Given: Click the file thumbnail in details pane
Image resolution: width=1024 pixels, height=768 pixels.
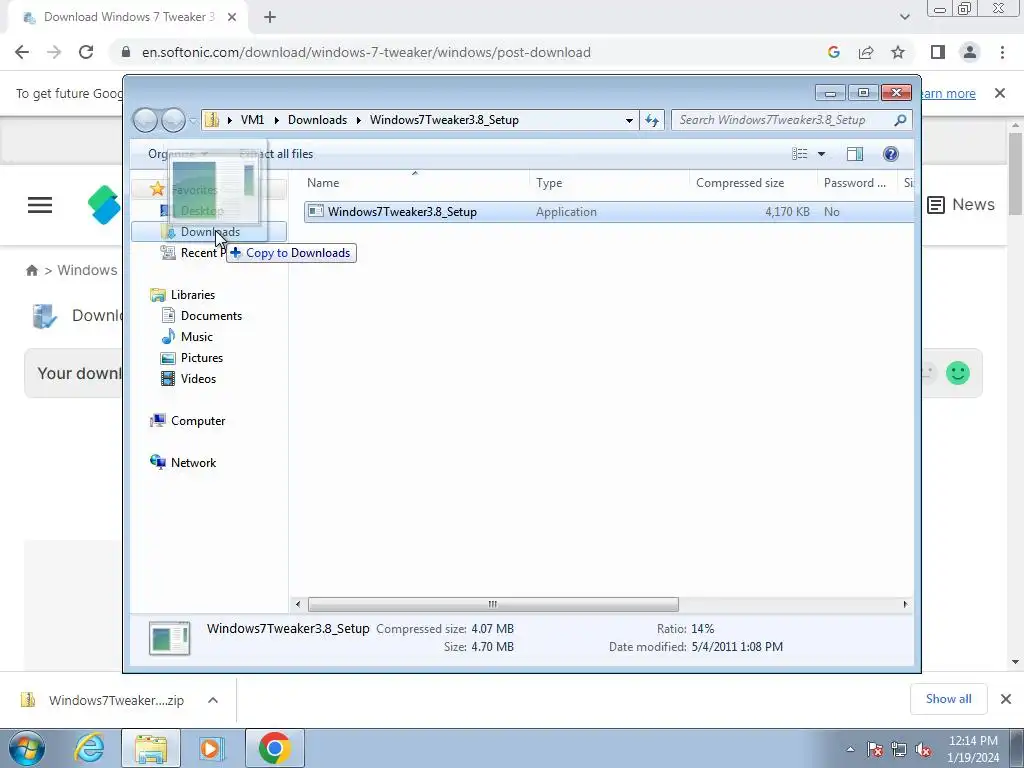Looking at the screenshot, I should pyautogui.click(x=169, y=638).
